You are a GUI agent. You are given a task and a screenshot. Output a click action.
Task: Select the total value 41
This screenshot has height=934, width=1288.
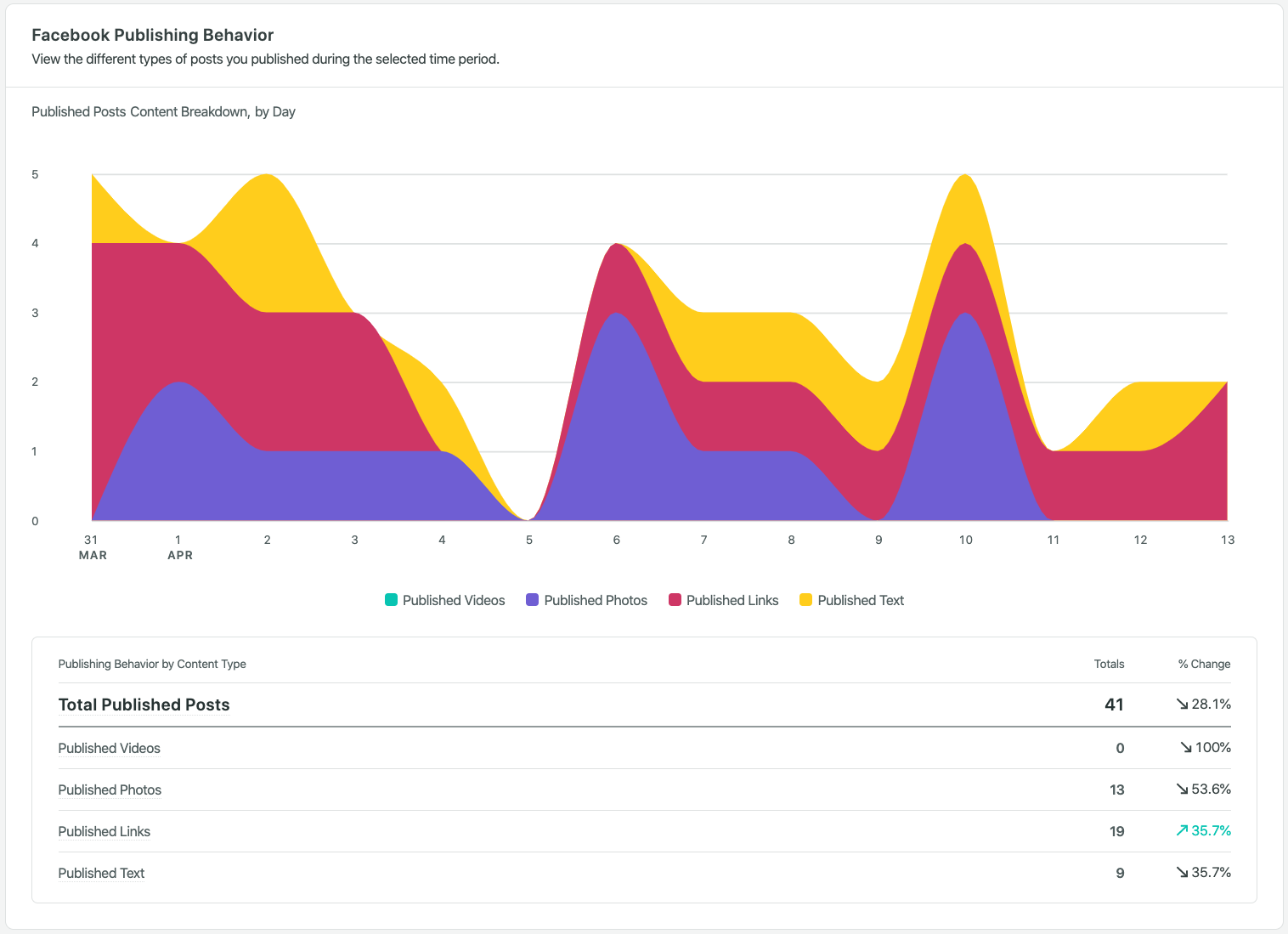[x=1114, y=705]
